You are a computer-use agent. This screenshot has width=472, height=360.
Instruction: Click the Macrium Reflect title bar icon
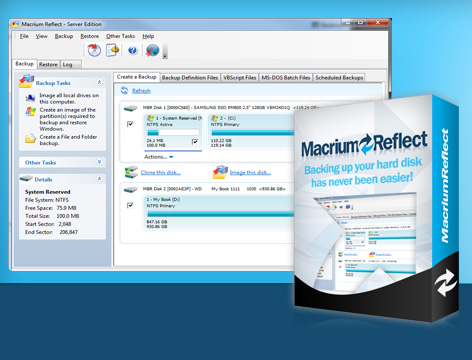[15, 24]
